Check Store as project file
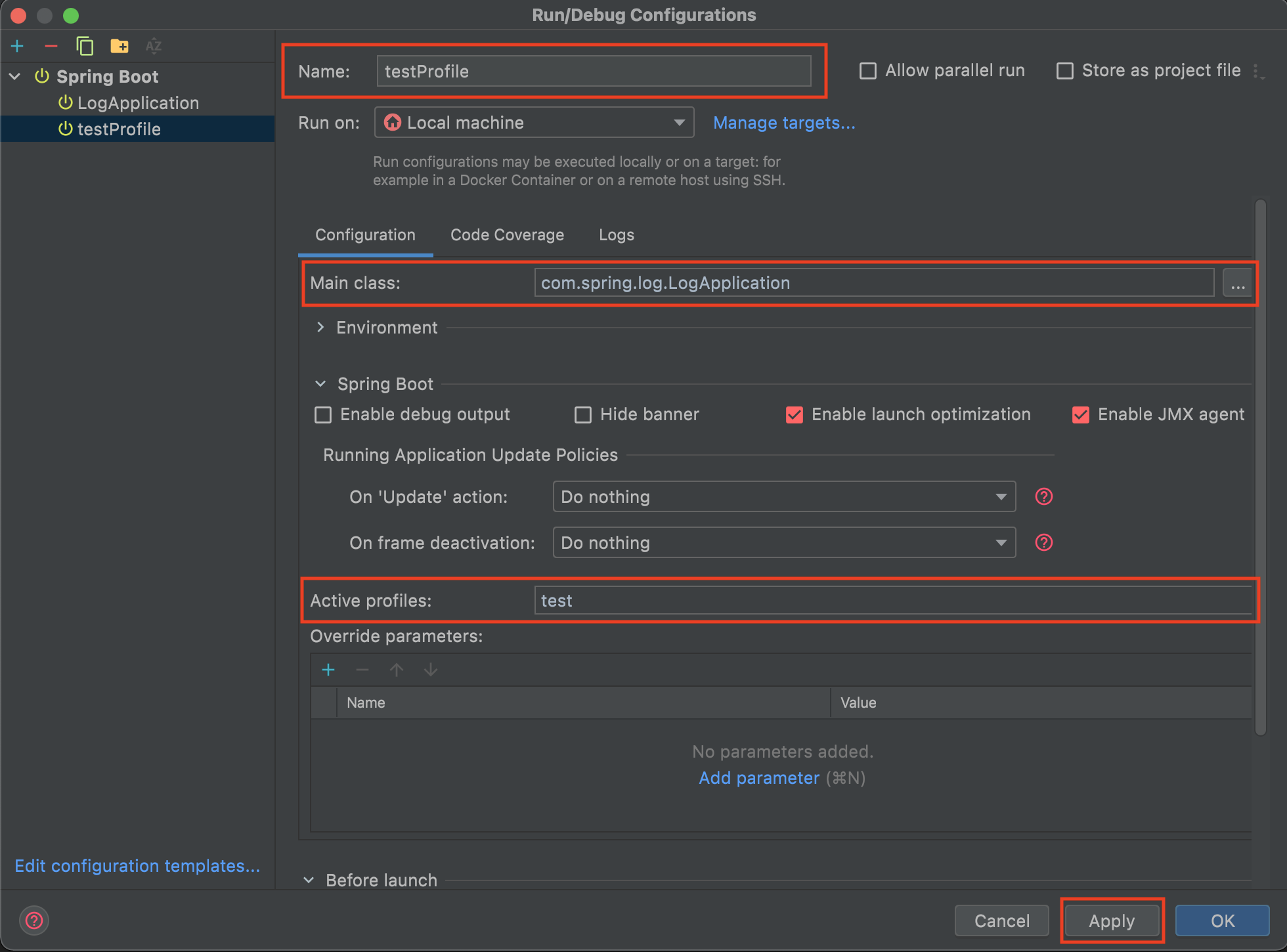Image resolution: width=1287 pixels, height=952 pixels. 1064,71
